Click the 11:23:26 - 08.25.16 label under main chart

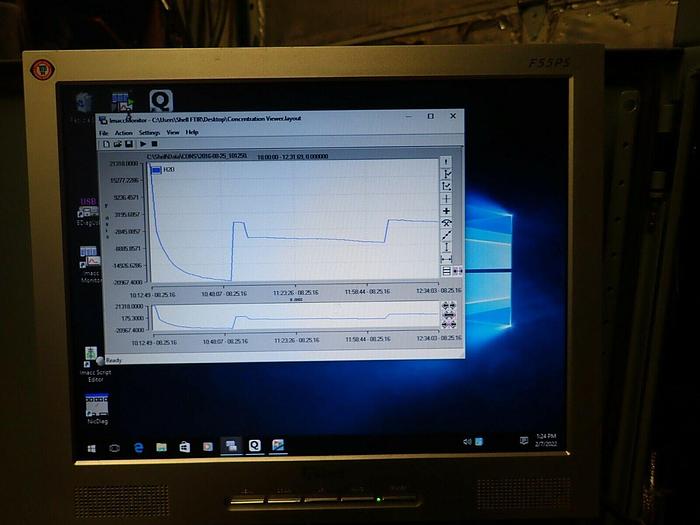pos(296,293)
